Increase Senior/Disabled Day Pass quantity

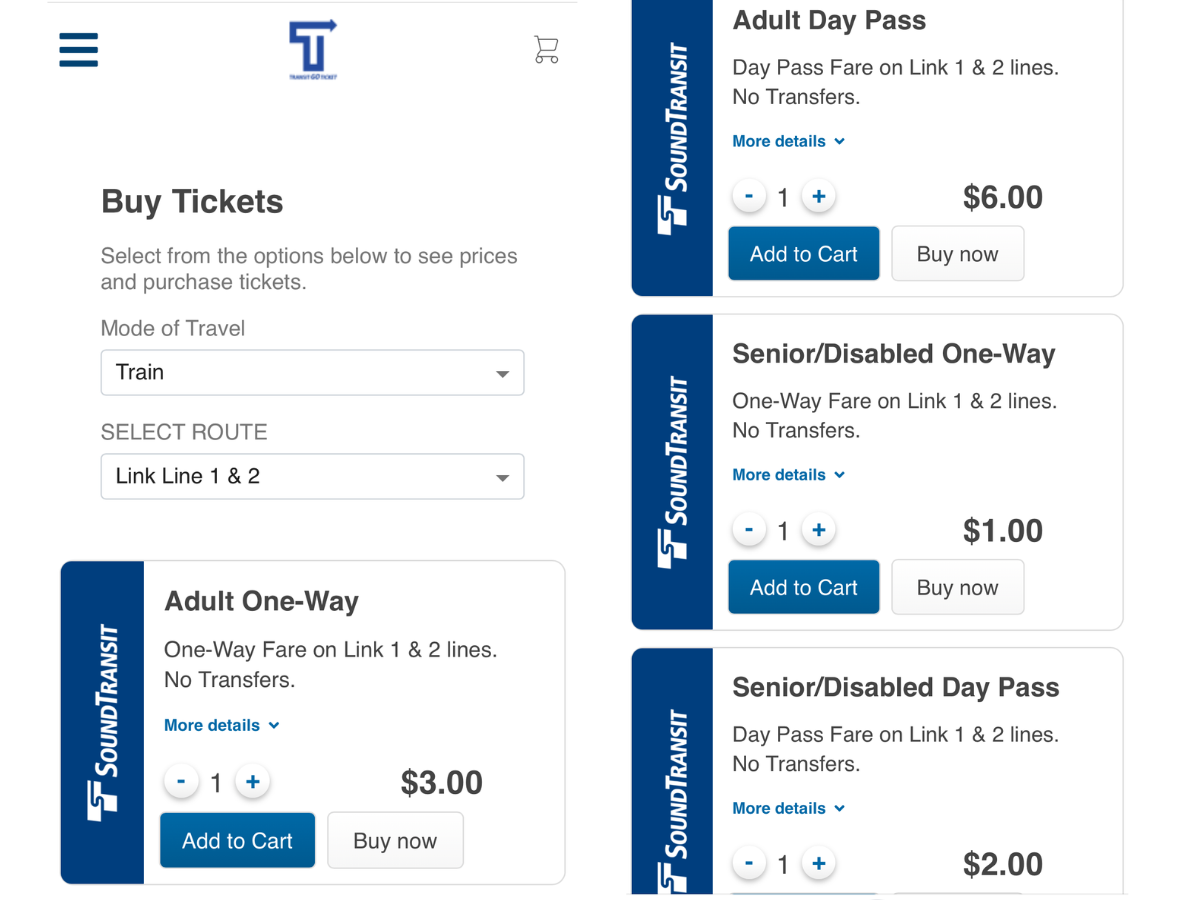click(819, 864)
